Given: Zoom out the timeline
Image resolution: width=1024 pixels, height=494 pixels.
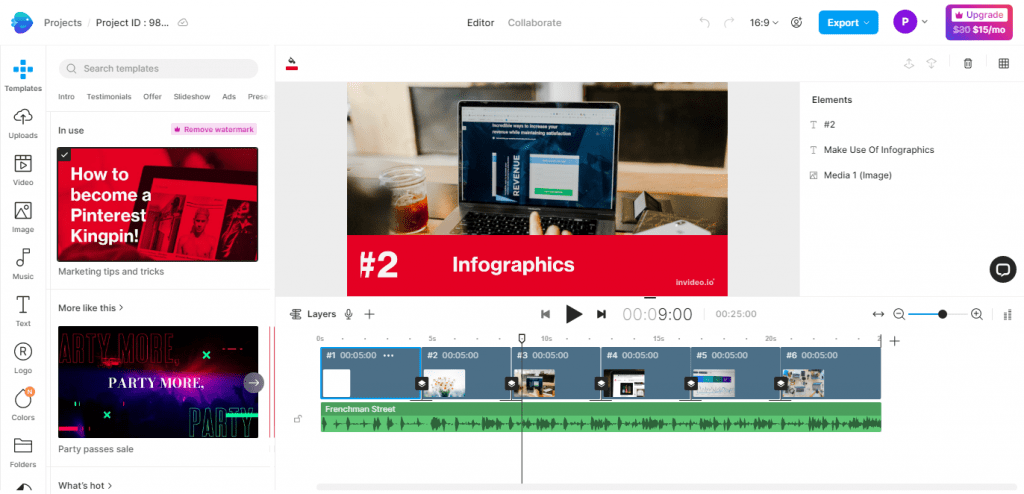Looking at the screenshot, I should click(x=899, y=314).
